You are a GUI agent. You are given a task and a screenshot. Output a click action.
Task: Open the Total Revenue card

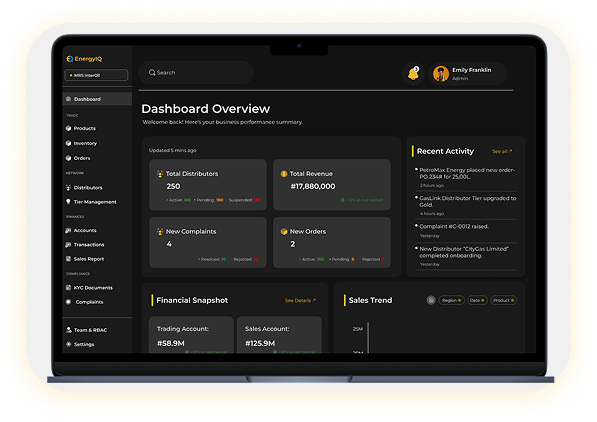[332, 185]
